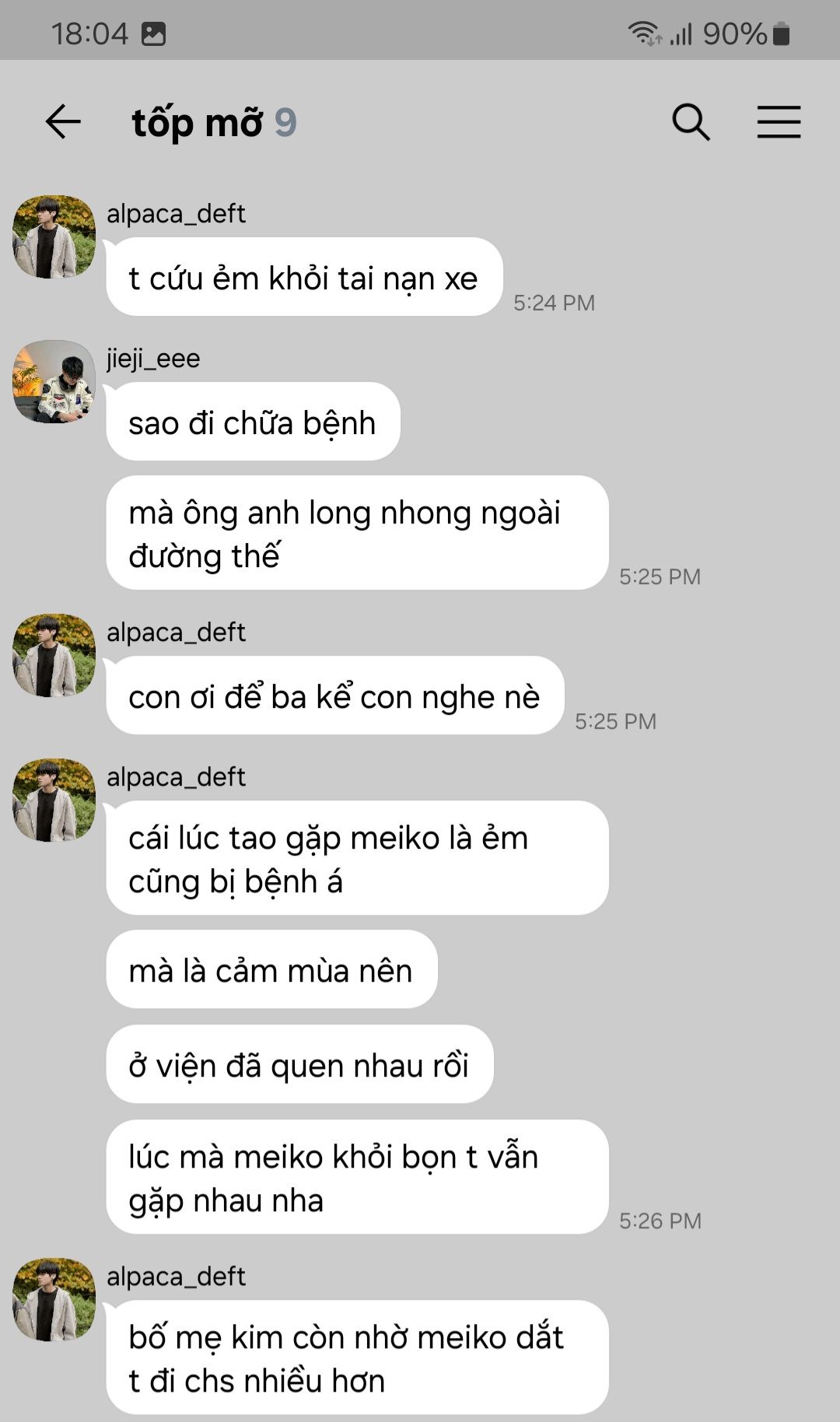Open the group title "tốp mỡ"
This screenshot has height=1422, width=840.
tap(198, 123)
